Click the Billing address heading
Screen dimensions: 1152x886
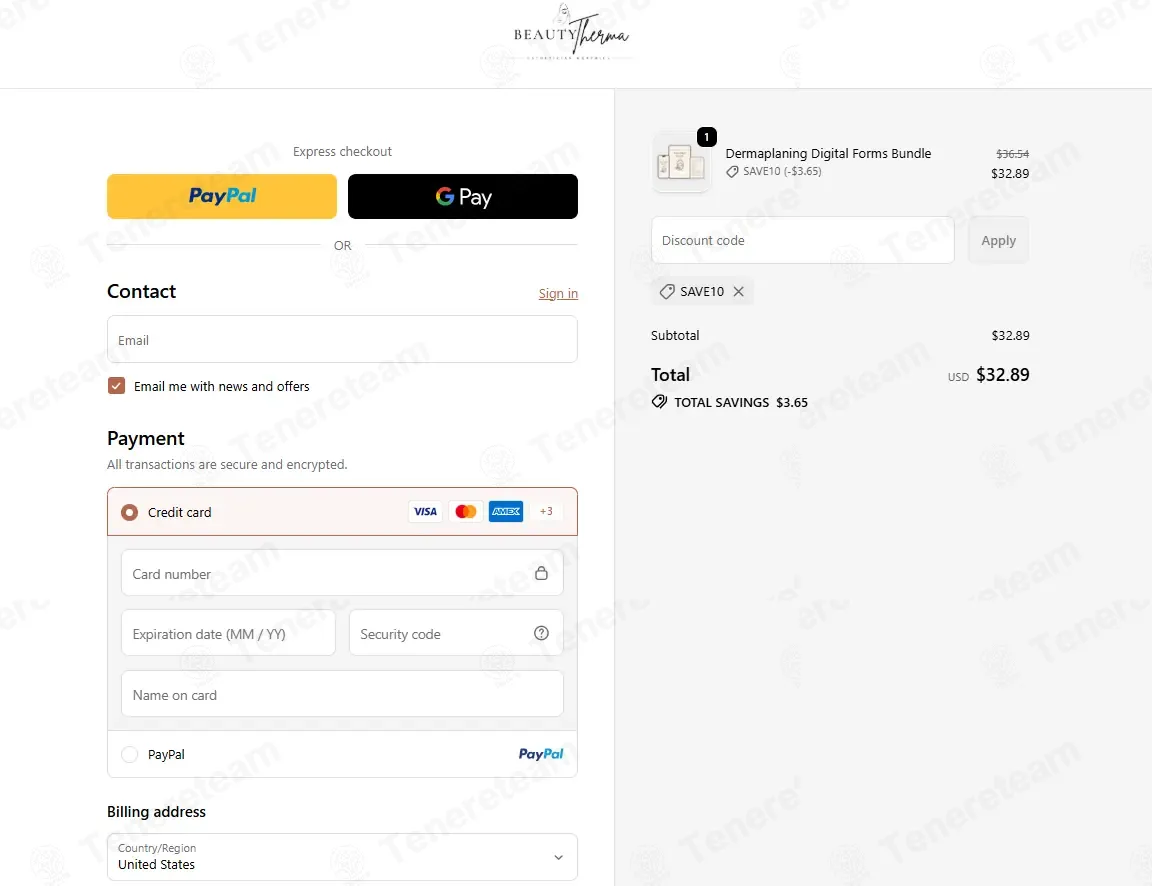[x=156, y=812]
